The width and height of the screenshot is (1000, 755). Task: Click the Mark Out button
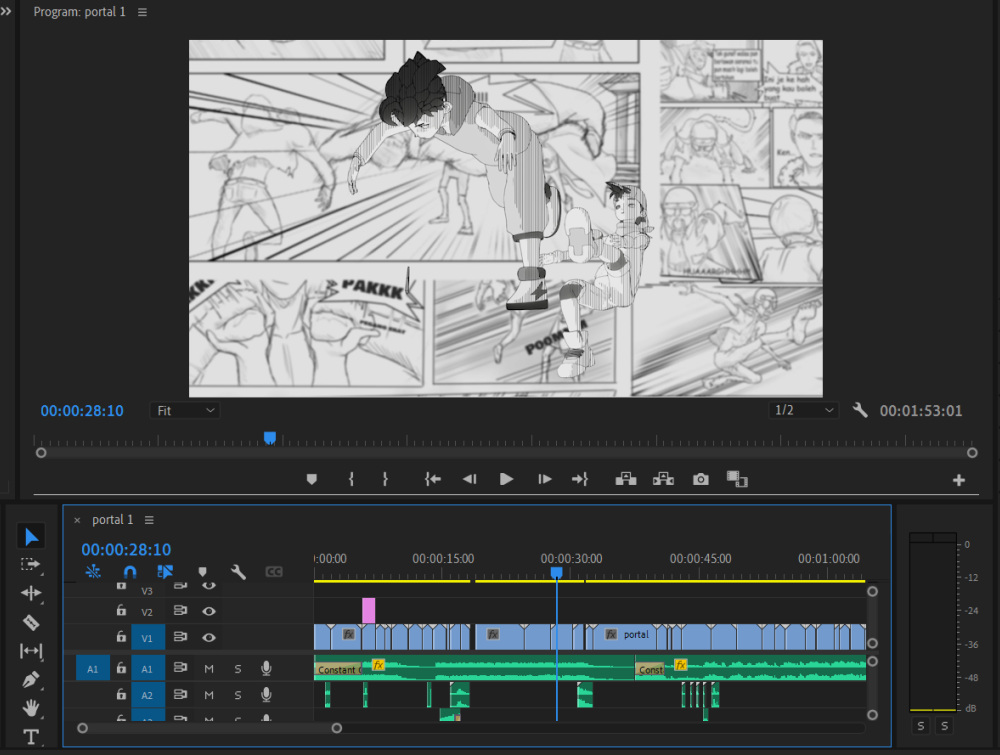pyautogui.click(x=385, y=479)
